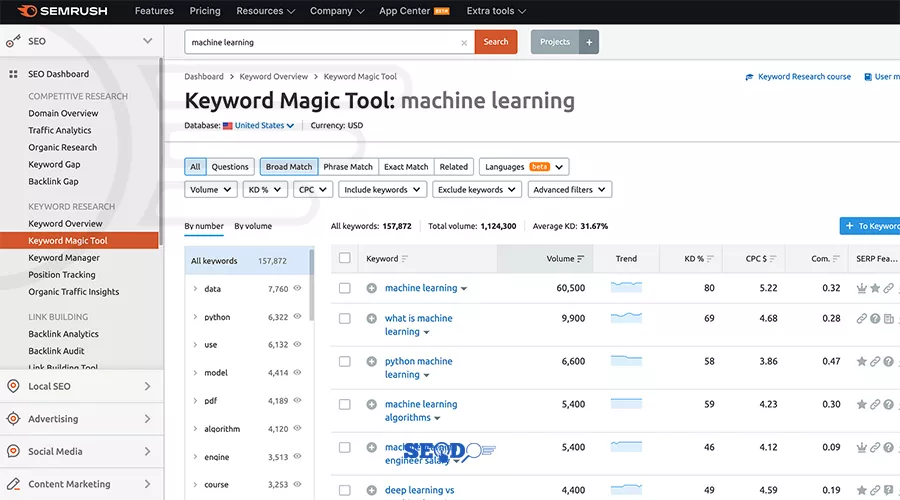This screenshot has width=900, height=500.
Task: Click the Social Media icon
Action: 13,451
